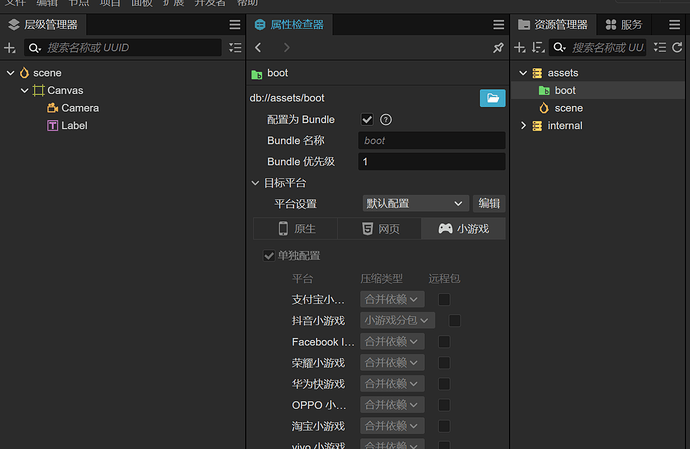Collapse the assets folder
Viewport: 690px width, 449px height.
pyautogui.click(x=523, y=73)
